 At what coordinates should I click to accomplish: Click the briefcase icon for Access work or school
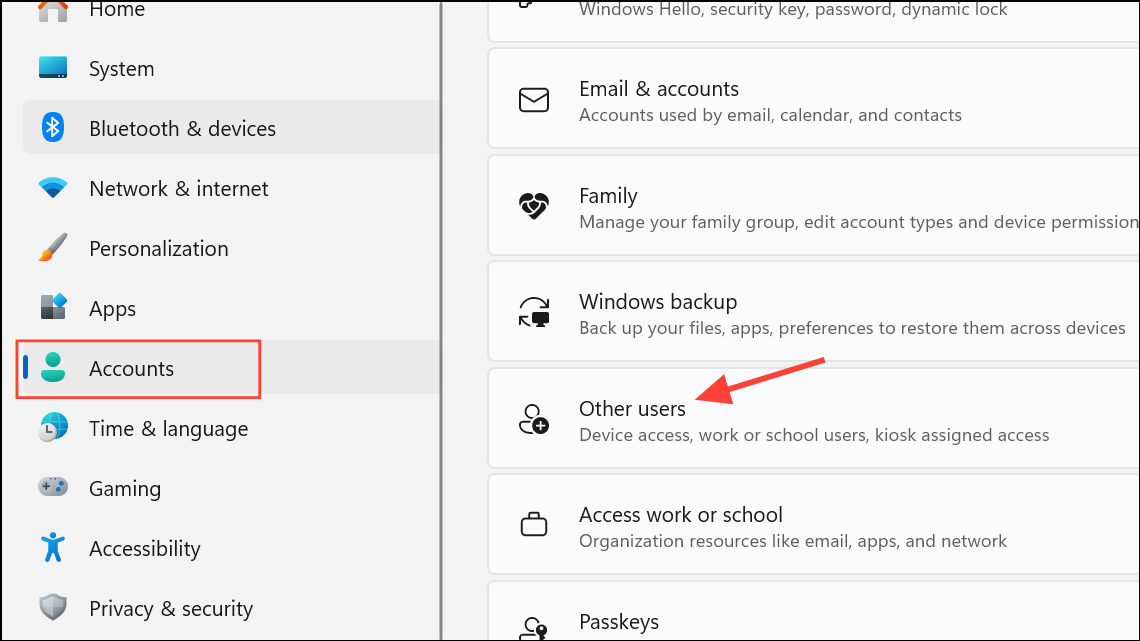534,525
